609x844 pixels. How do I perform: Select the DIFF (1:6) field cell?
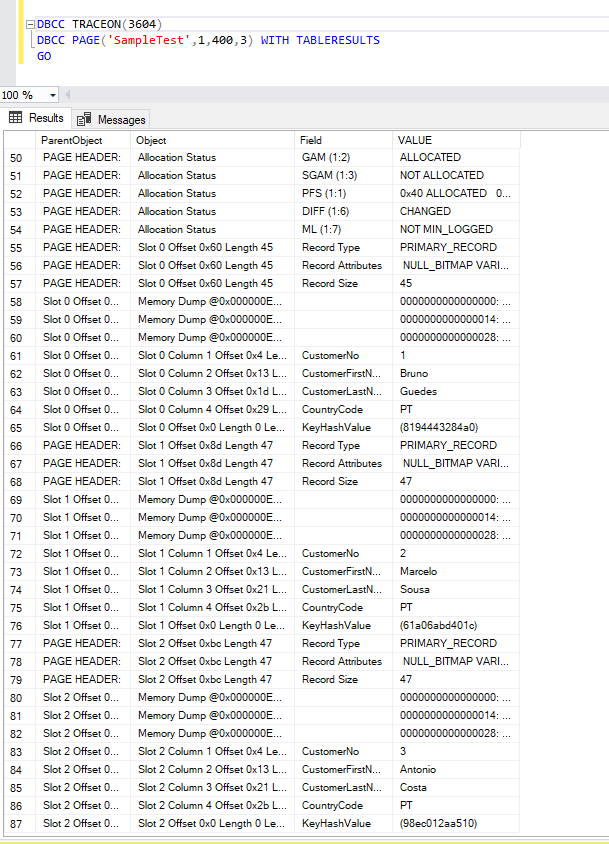pos(343,212)
